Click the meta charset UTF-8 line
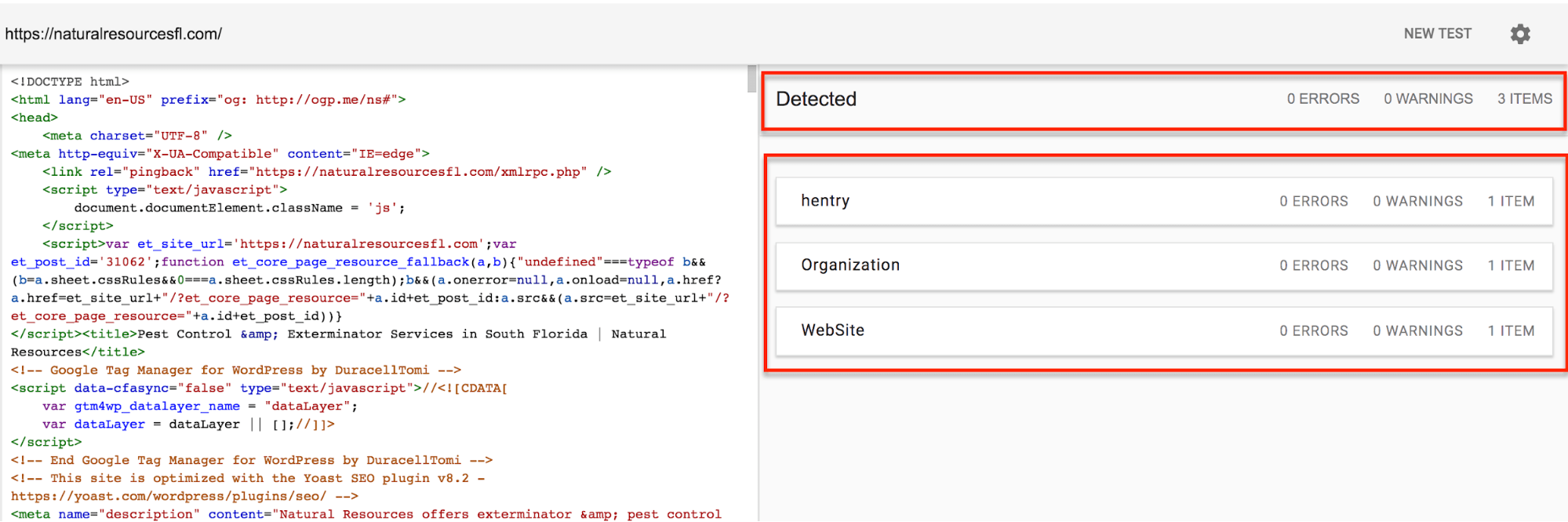The image size is (1568, 522). click(x=137, y=136)
